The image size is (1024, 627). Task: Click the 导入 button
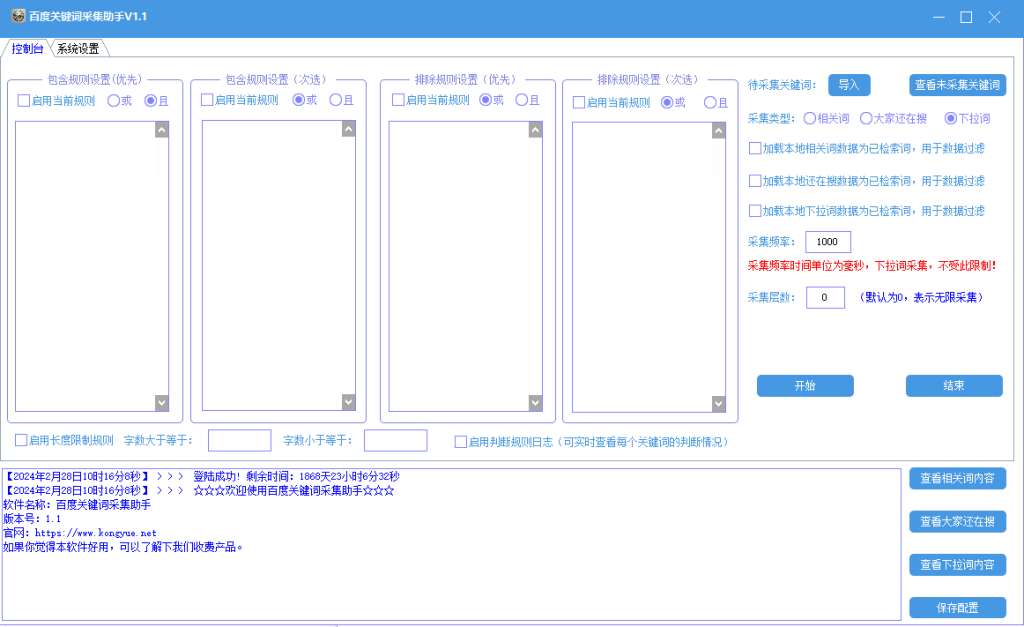click(x=849, y=85)
